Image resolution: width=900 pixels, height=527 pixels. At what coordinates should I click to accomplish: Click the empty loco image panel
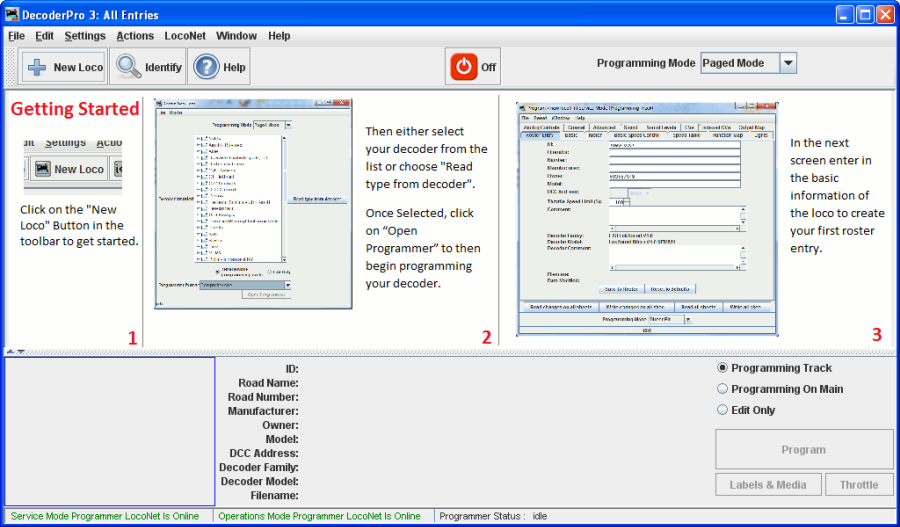(x=110, y=431)
